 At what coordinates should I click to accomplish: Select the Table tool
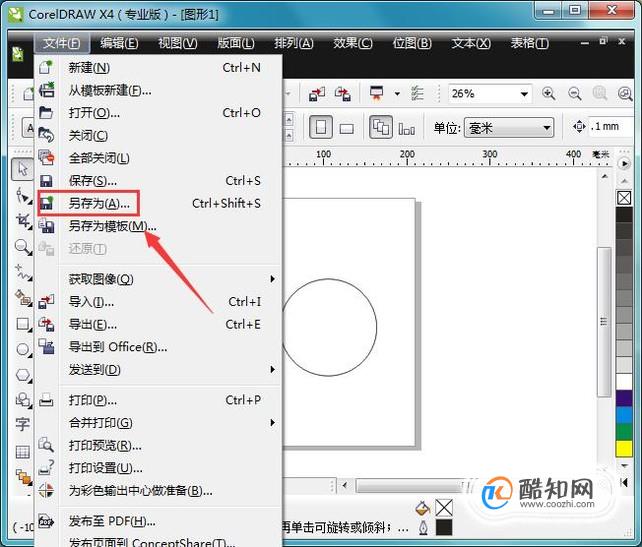point(22,452)
